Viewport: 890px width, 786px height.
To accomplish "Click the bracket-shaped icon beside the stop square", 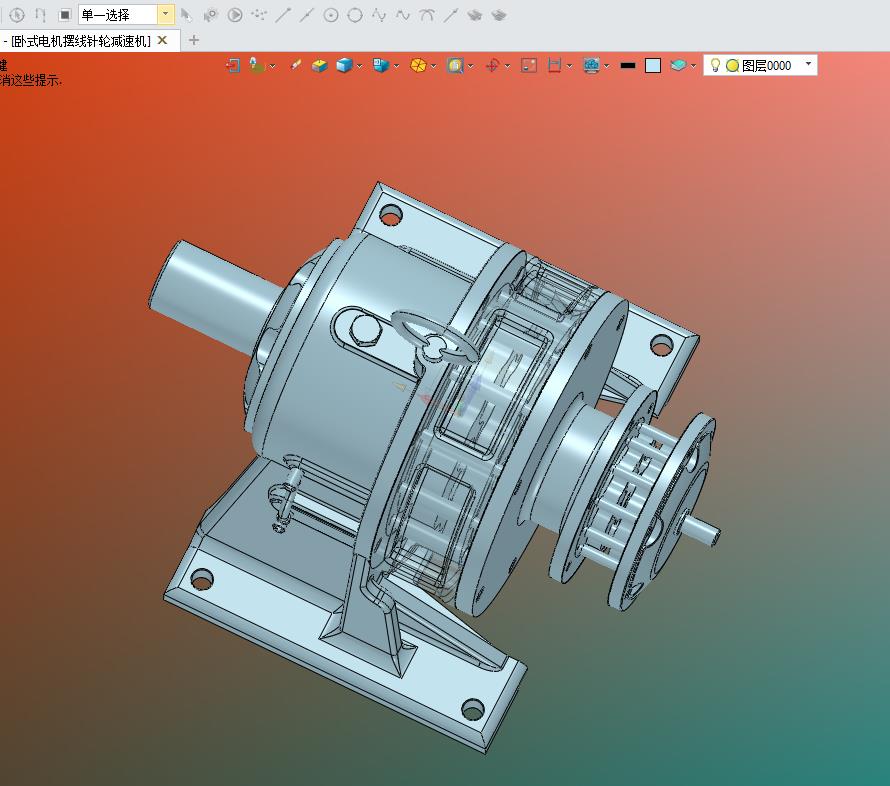I will click(x=40, y=15).
